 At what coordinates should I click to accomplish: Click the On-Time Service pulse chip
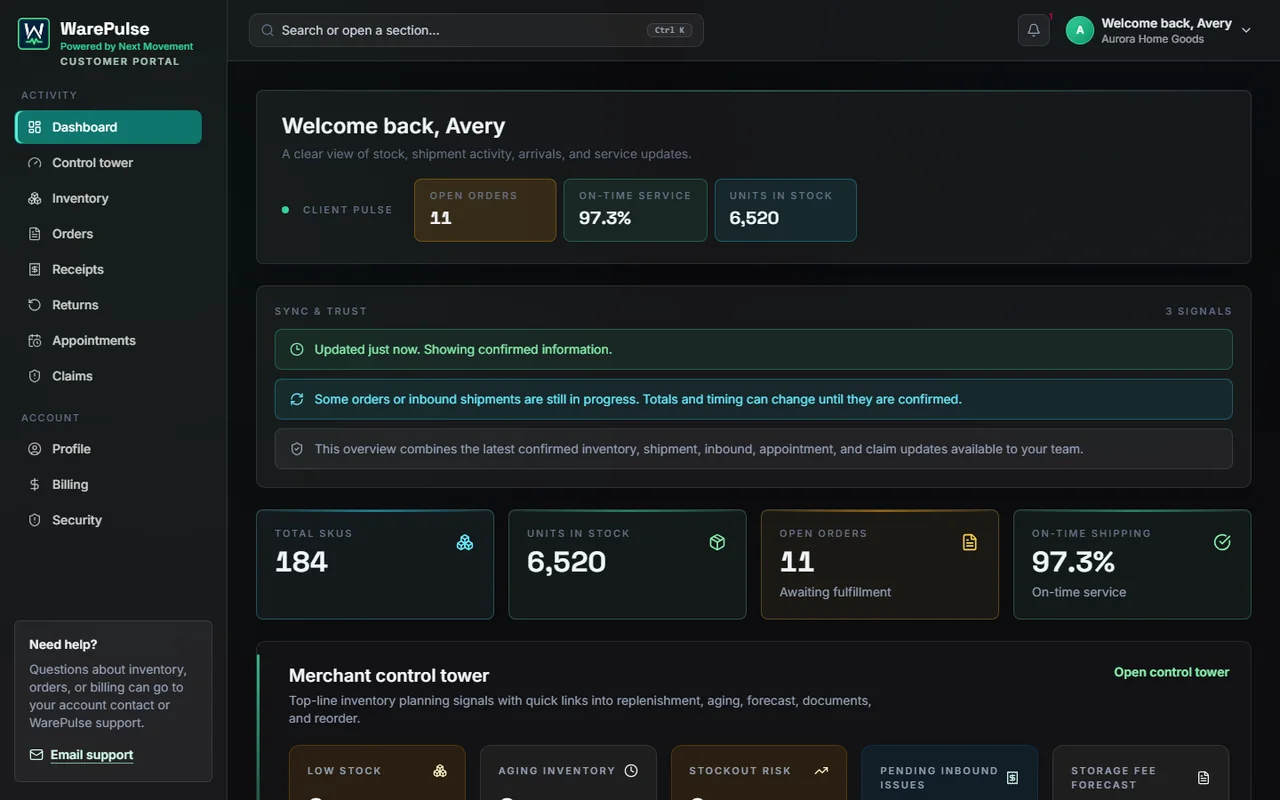click(x=635, y=210)
